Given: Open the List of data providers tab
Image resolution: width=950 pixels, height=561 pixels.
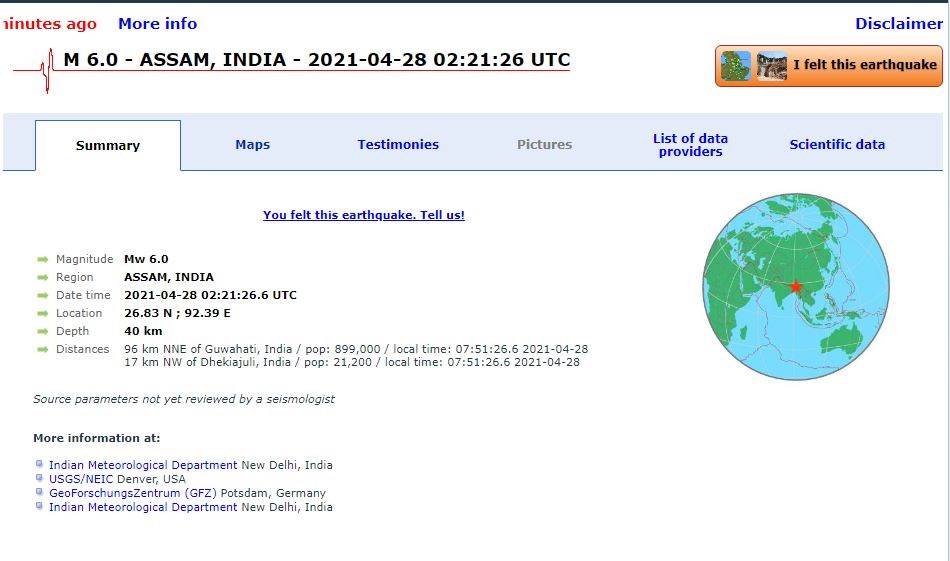Looking at the screenshot, I should tap(690, 145).
